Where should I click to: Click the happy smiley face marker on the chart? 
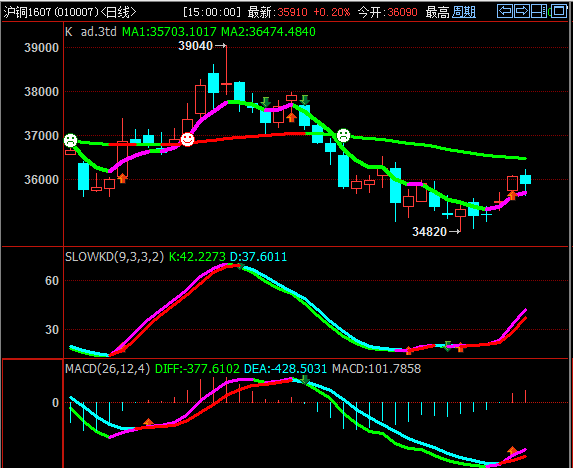(187, 139)
